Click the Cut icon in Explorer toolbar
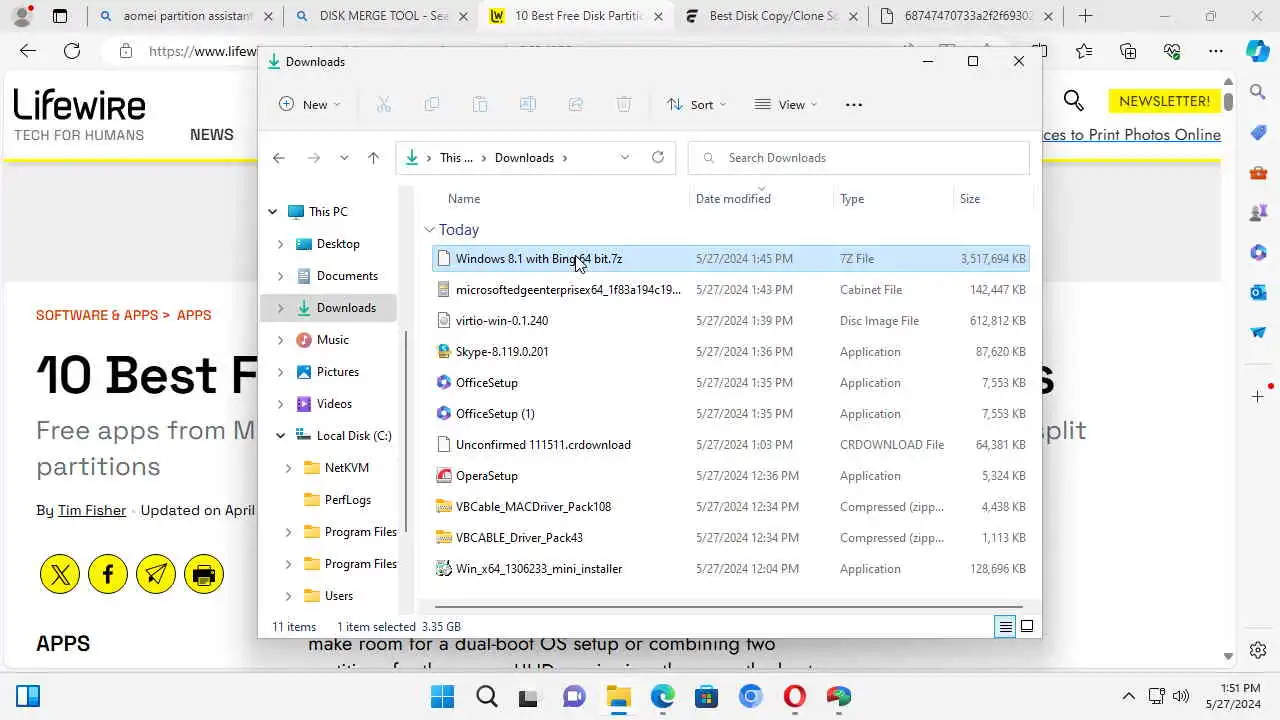The width and height of the screenshot is (1280, 720). click(383, 104)
